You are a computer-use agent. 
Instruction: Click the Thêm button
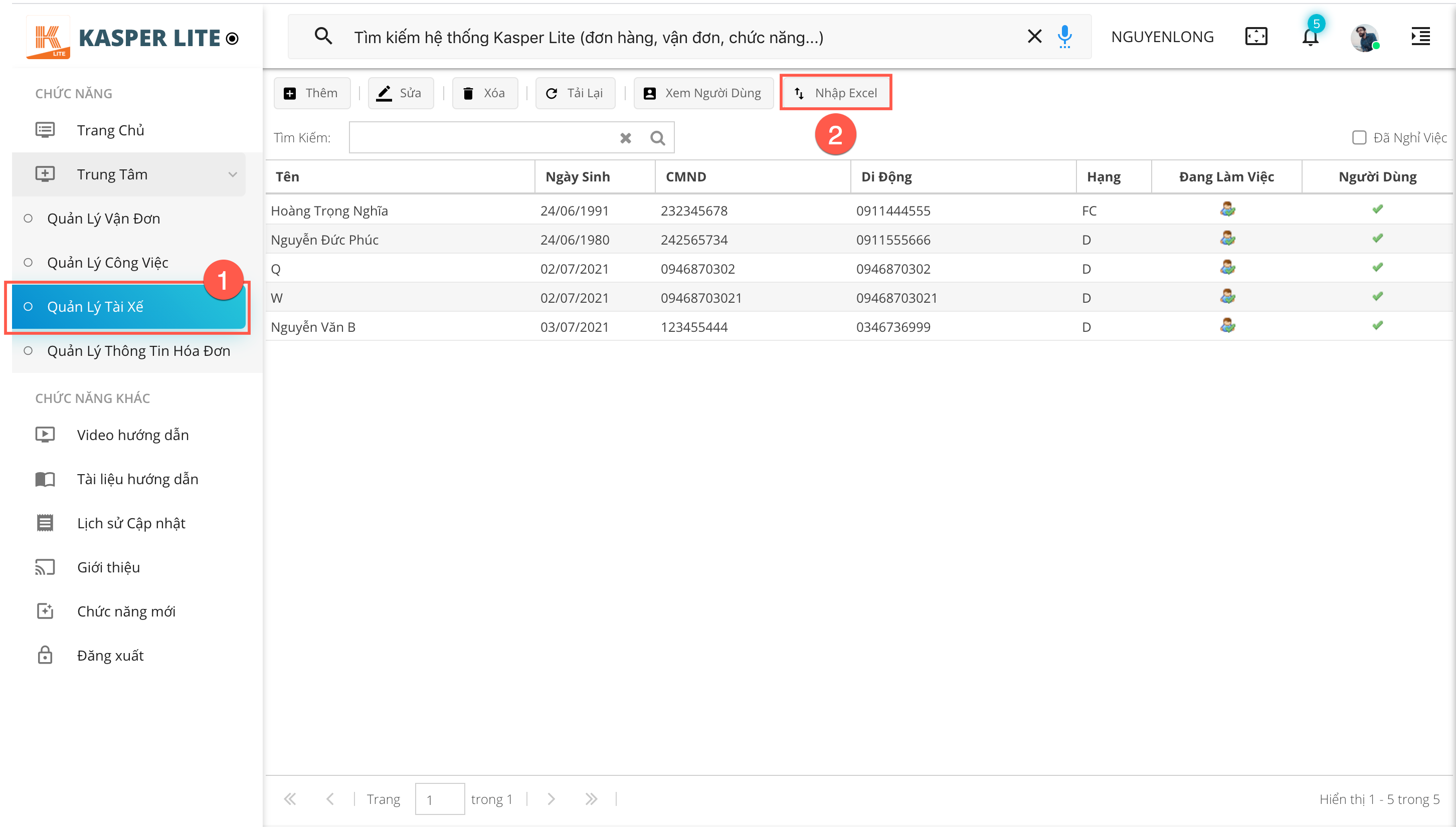[x=311, y=93]
